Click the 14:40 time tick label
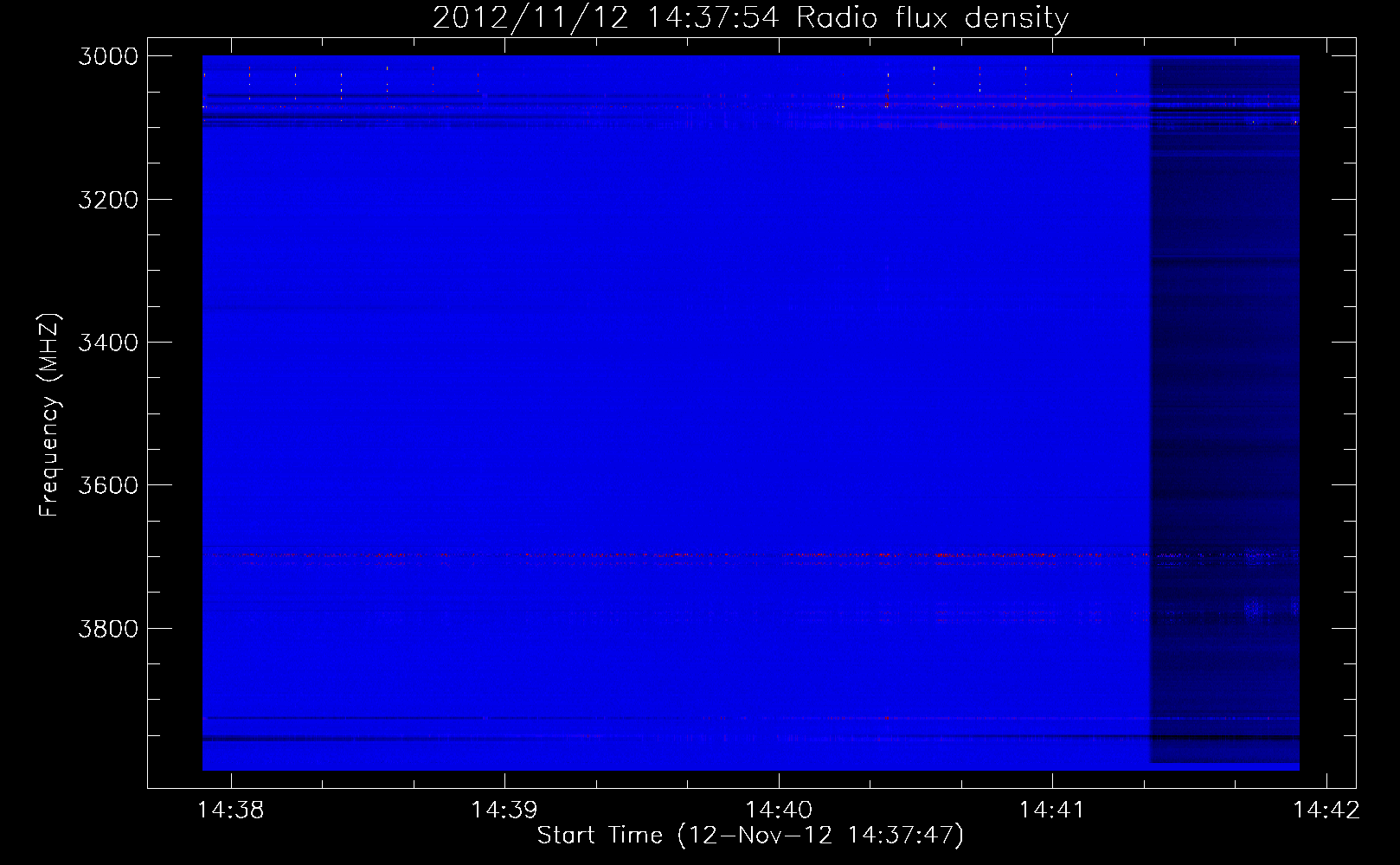 coord(779,810)
